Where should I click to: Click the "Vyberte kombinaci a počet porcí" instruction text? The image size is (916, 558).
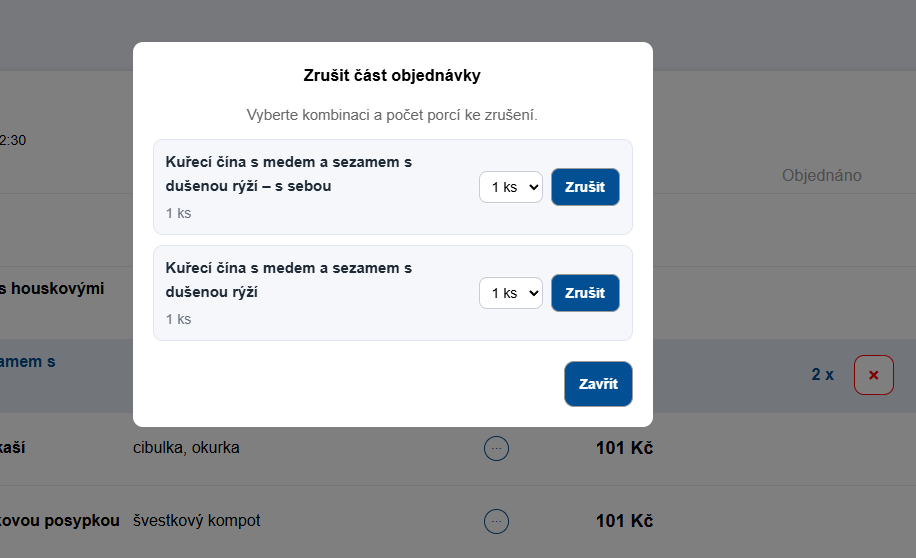tap(392, 115)
